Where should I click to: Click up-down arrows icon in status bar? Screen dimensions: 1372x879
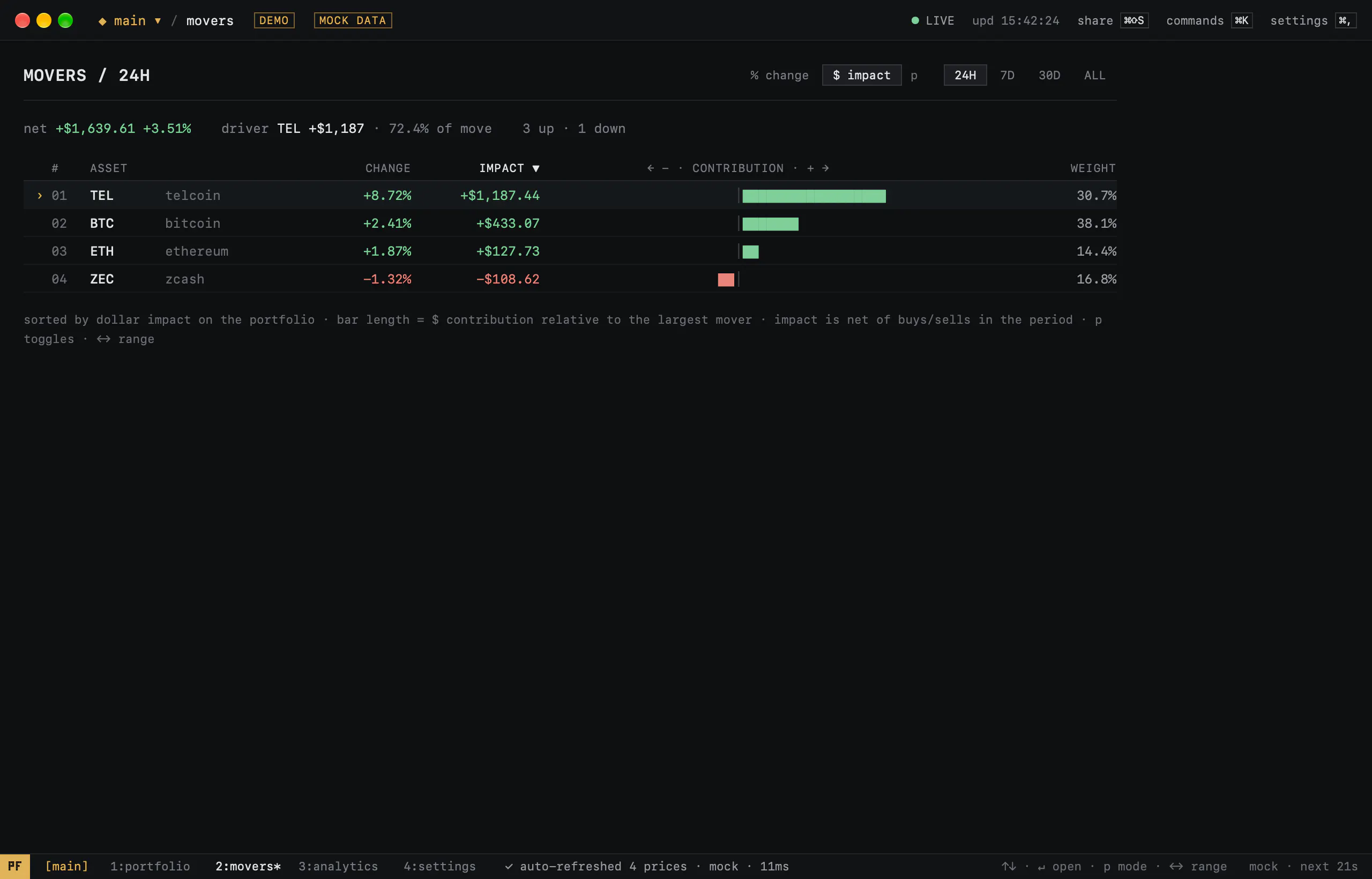pyautogui.click(x=1009, y=867)
